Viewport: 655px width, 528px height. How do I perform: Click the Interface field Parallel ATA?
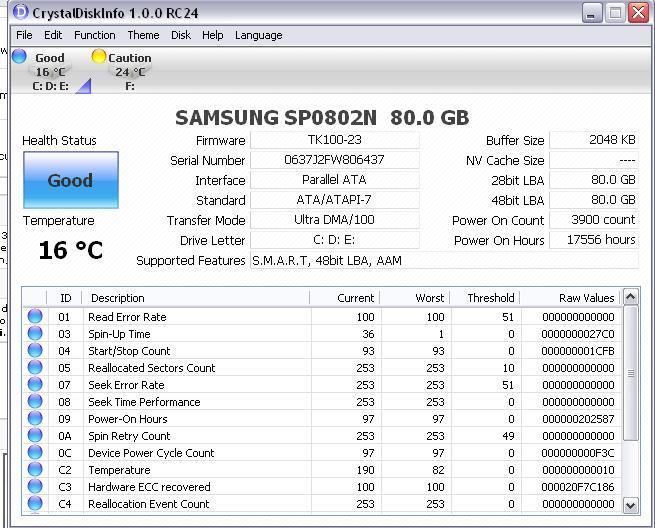point(335,180)
